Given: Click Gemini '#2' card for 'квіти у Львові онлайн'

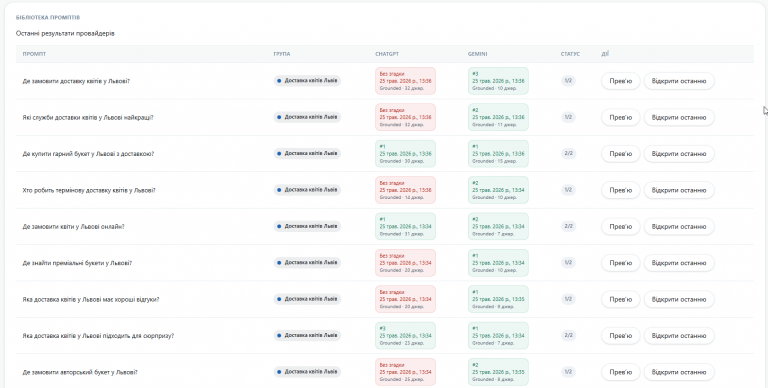Looking at the screenshot, I should 498,226.
